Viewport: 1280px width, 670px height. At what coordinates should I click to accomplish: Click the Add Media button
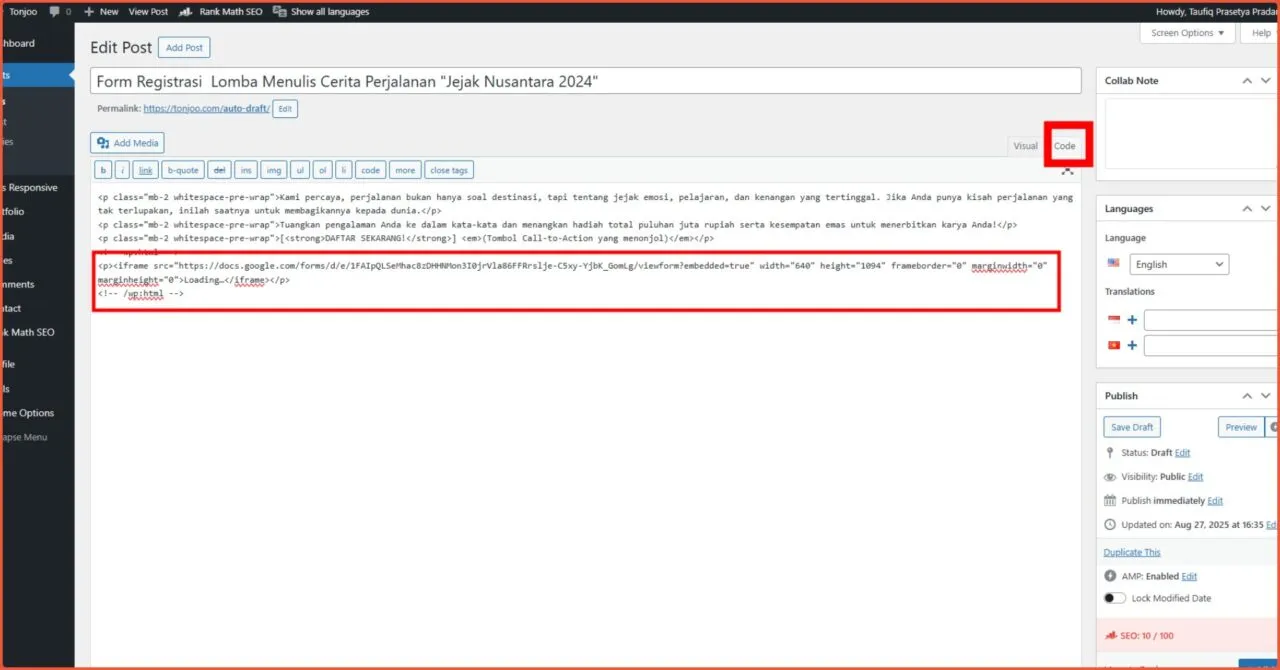click(127, 143)
